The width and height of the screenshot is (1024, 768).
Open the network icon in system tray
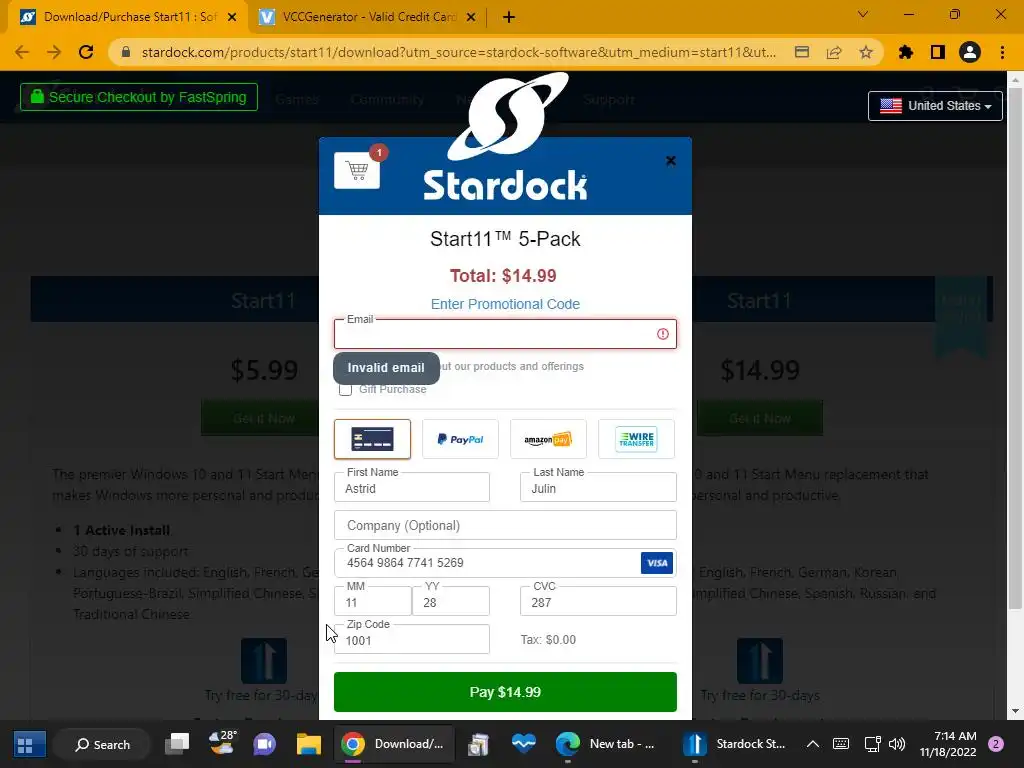click(x=872, y=744)
